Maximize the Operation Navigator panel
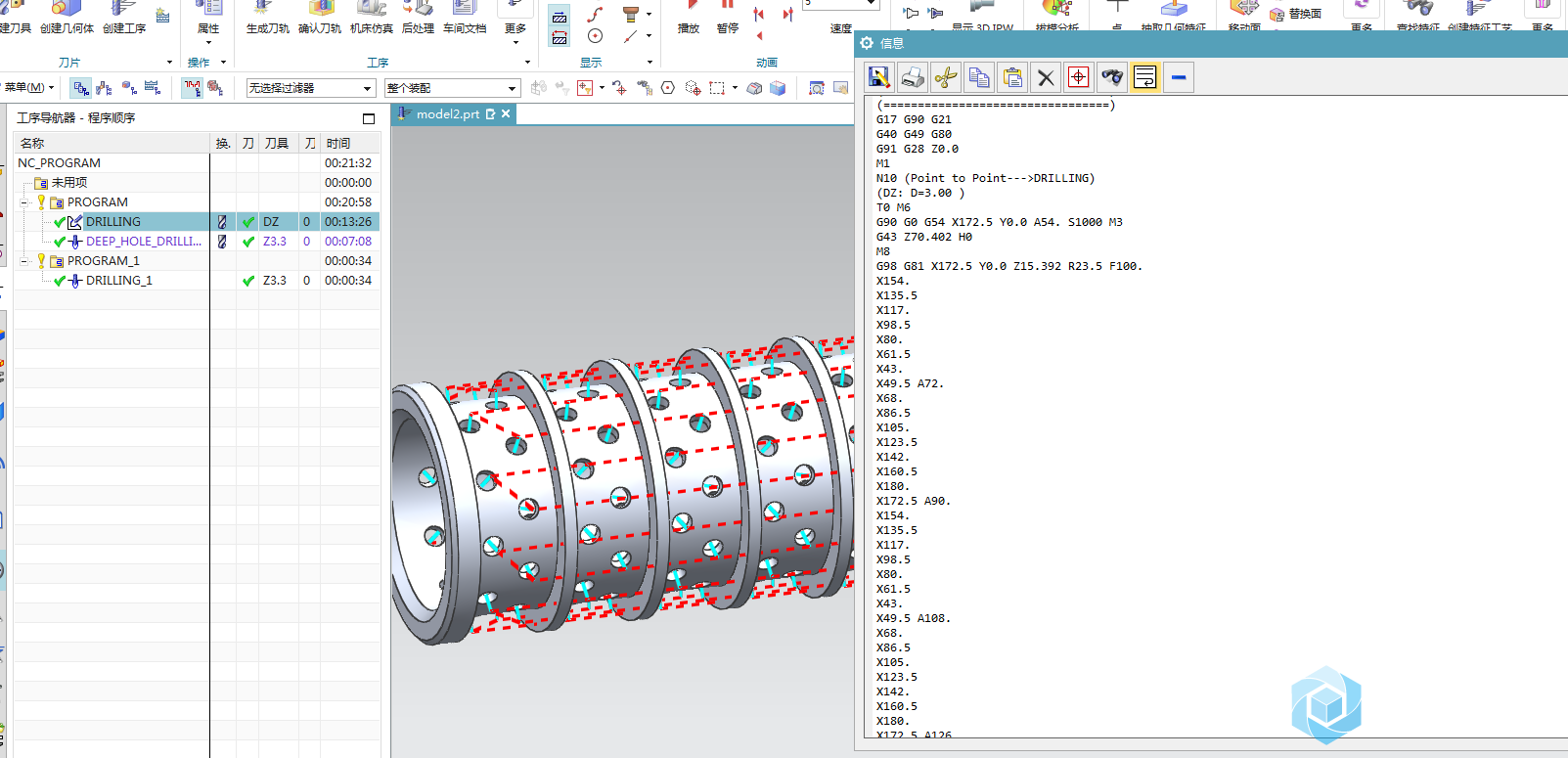Image resolution: width=1568 pixels, height=758 pixels. 369,118
